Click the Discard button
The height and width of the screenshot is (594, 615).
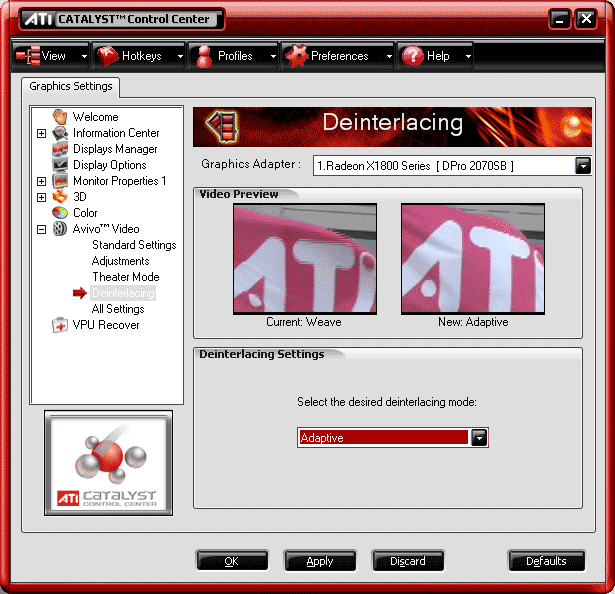(x=408, y=561)
